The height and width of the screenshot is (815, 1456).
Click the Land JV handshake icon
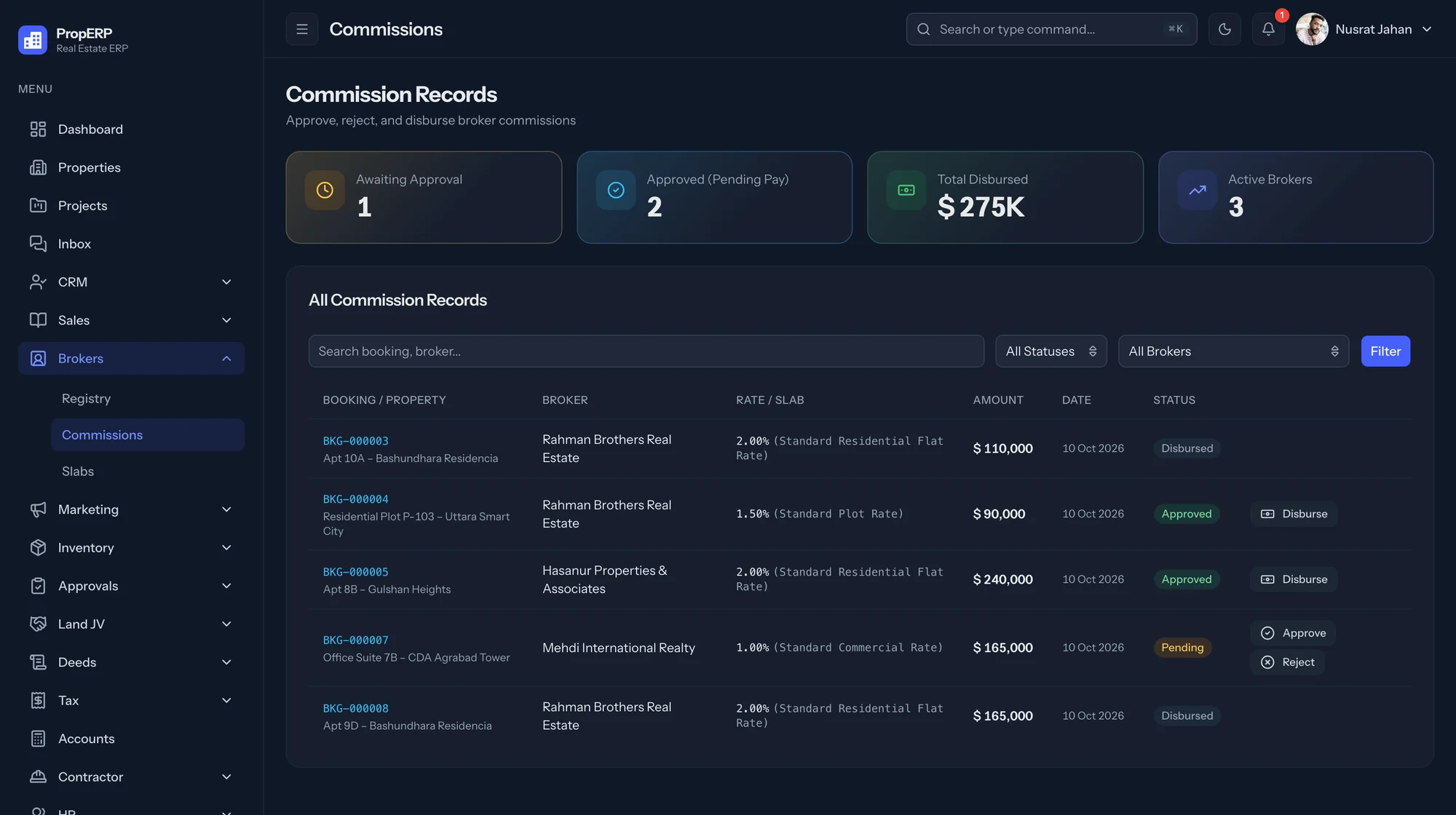(x=38, y=624)
